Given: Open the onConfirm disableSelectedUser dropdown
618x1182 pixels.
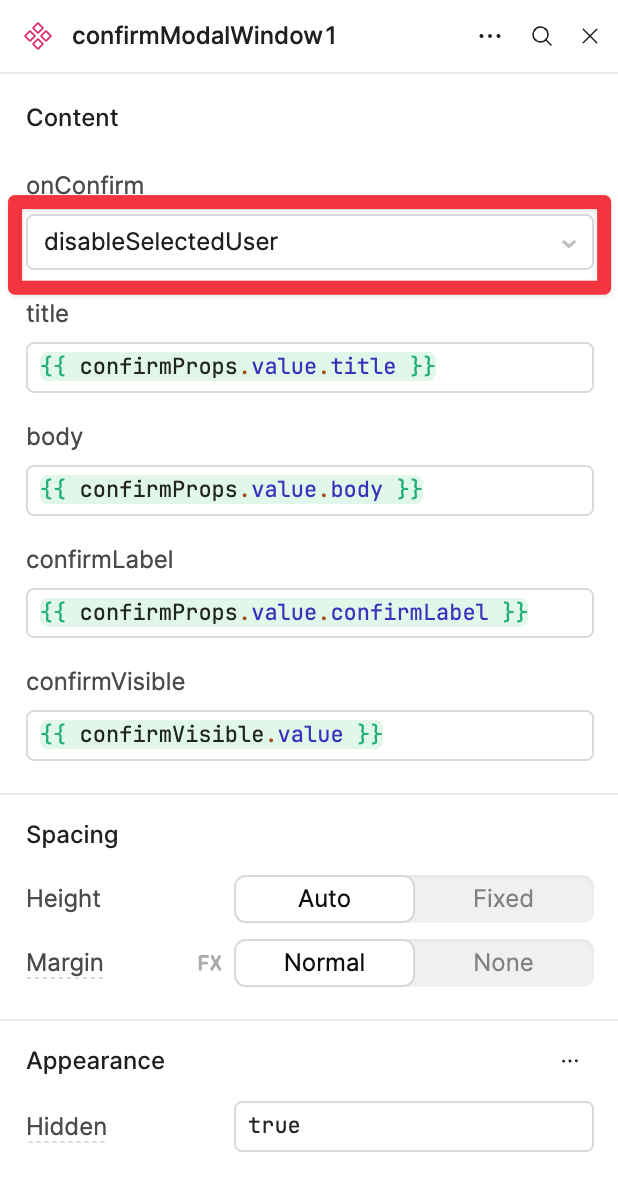Looking at the screenshot, I should 310,242.
